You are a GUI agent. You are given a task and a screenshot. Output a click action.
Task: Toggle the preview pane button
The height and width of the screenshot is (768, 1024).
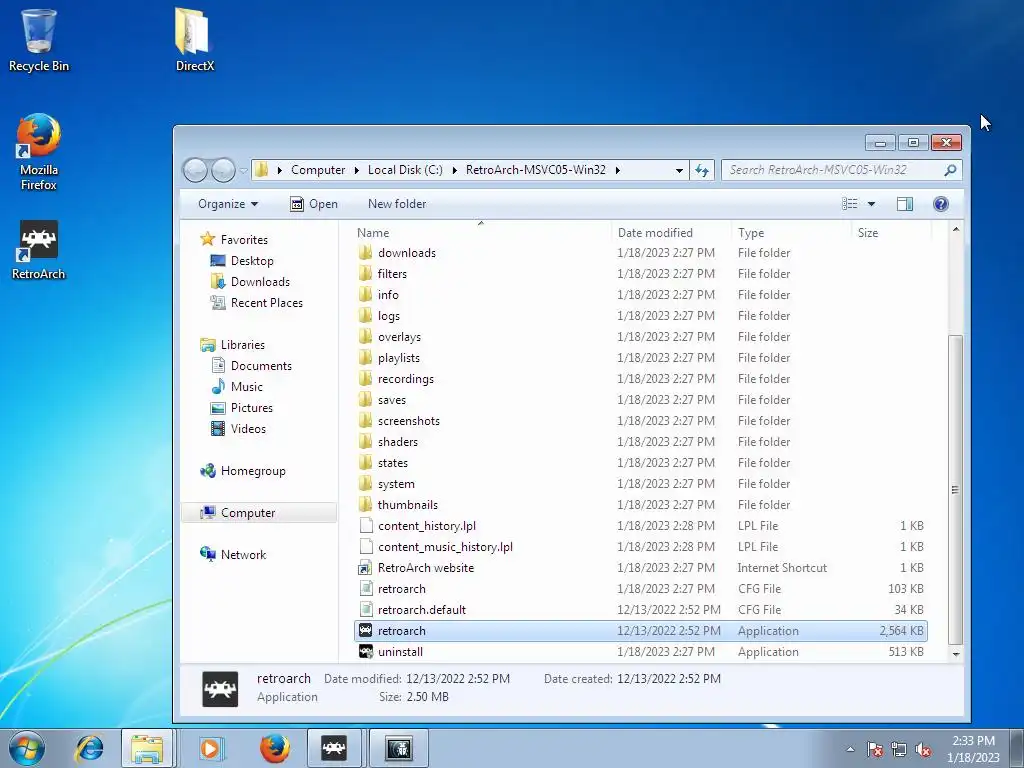904,204
